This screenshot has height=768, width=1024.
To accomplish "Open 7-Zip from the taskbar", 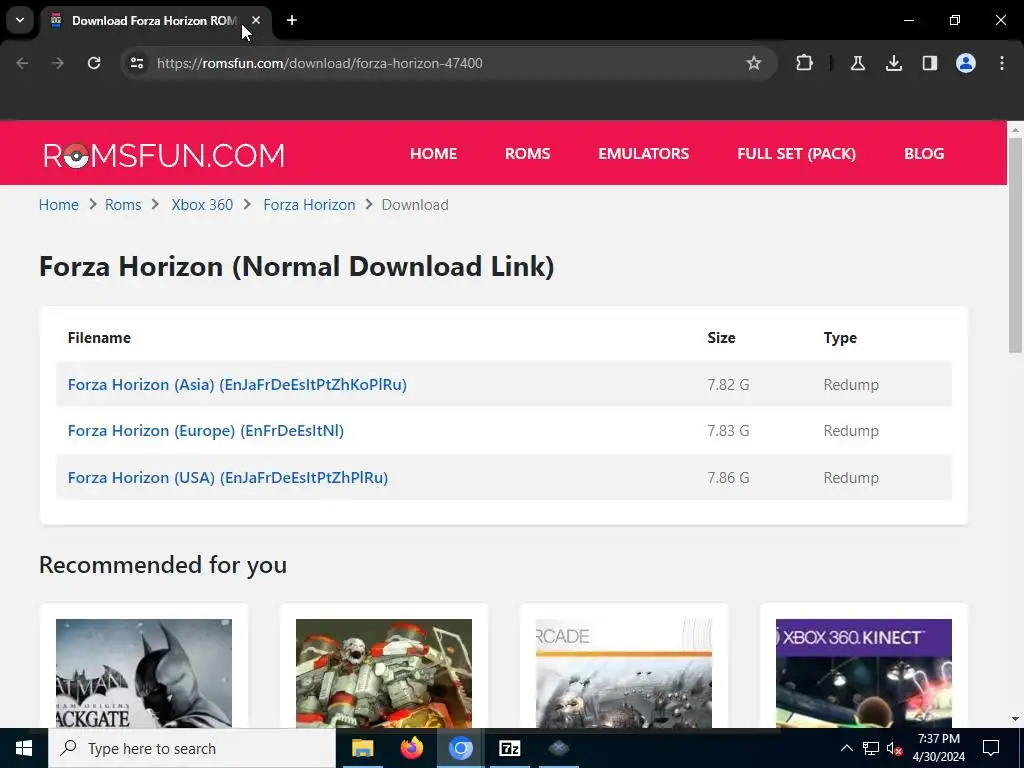I will click(509, 748).
